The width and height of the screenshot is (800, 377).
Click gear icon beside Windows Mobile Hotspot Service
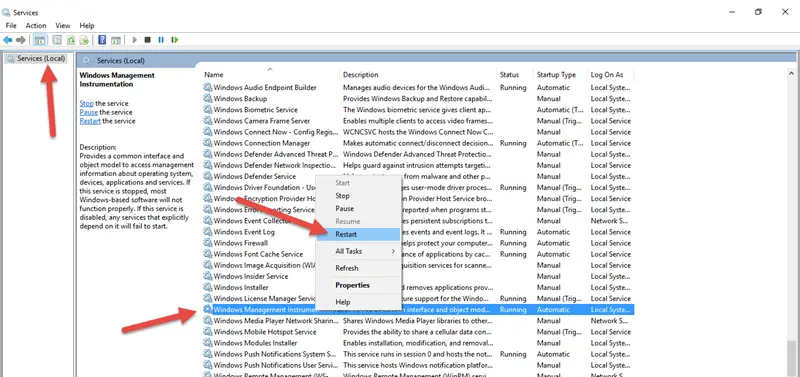click(208, 332)
